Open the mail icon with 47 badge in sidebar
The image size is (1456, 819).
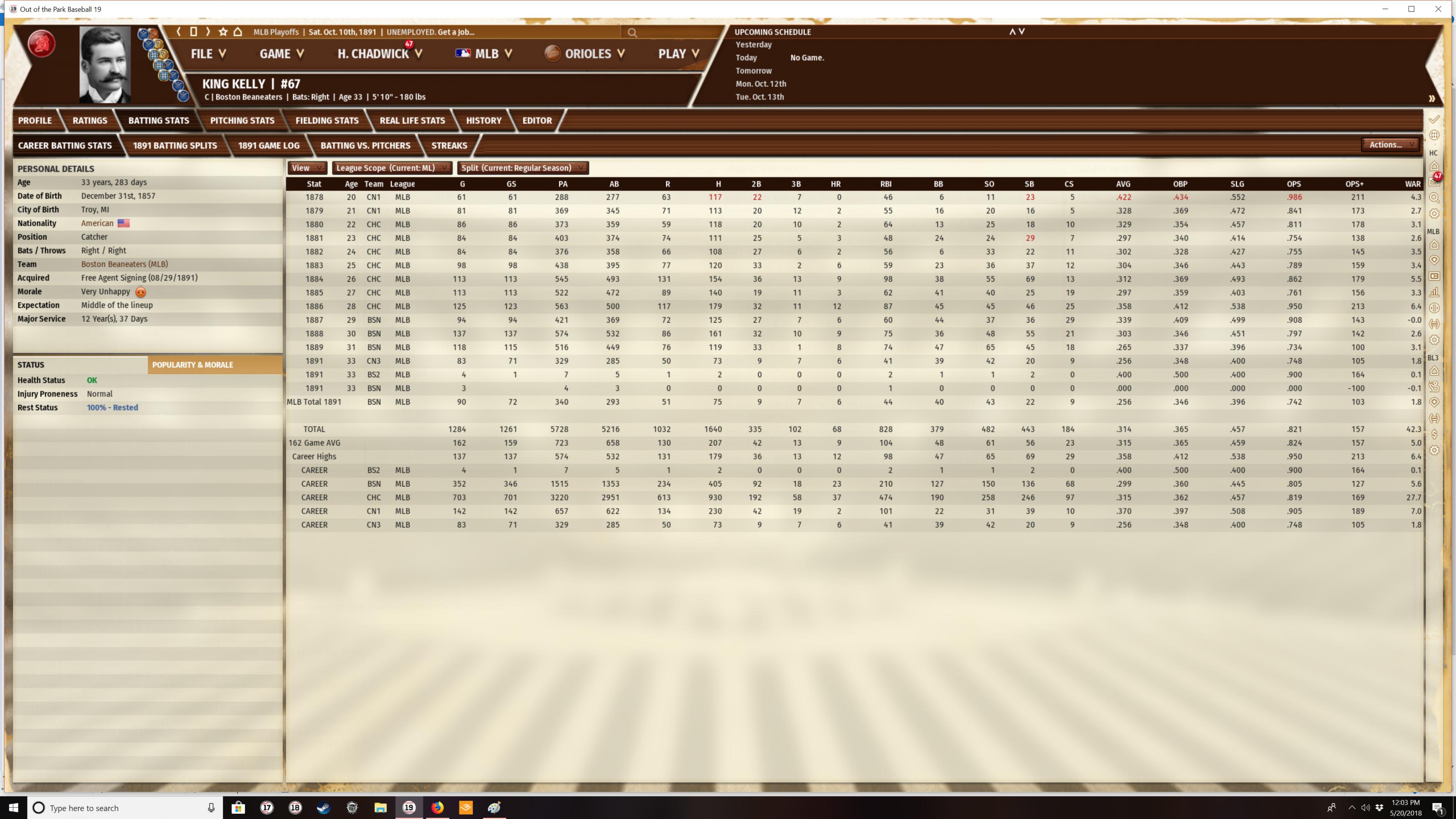[x=1435, y=181]
